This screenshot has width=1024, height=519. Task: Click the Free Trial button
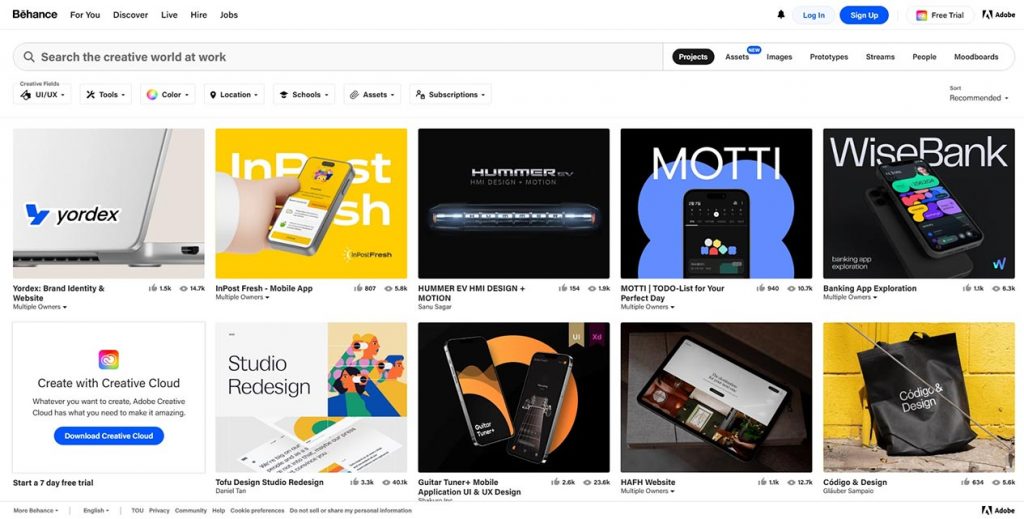940,15
